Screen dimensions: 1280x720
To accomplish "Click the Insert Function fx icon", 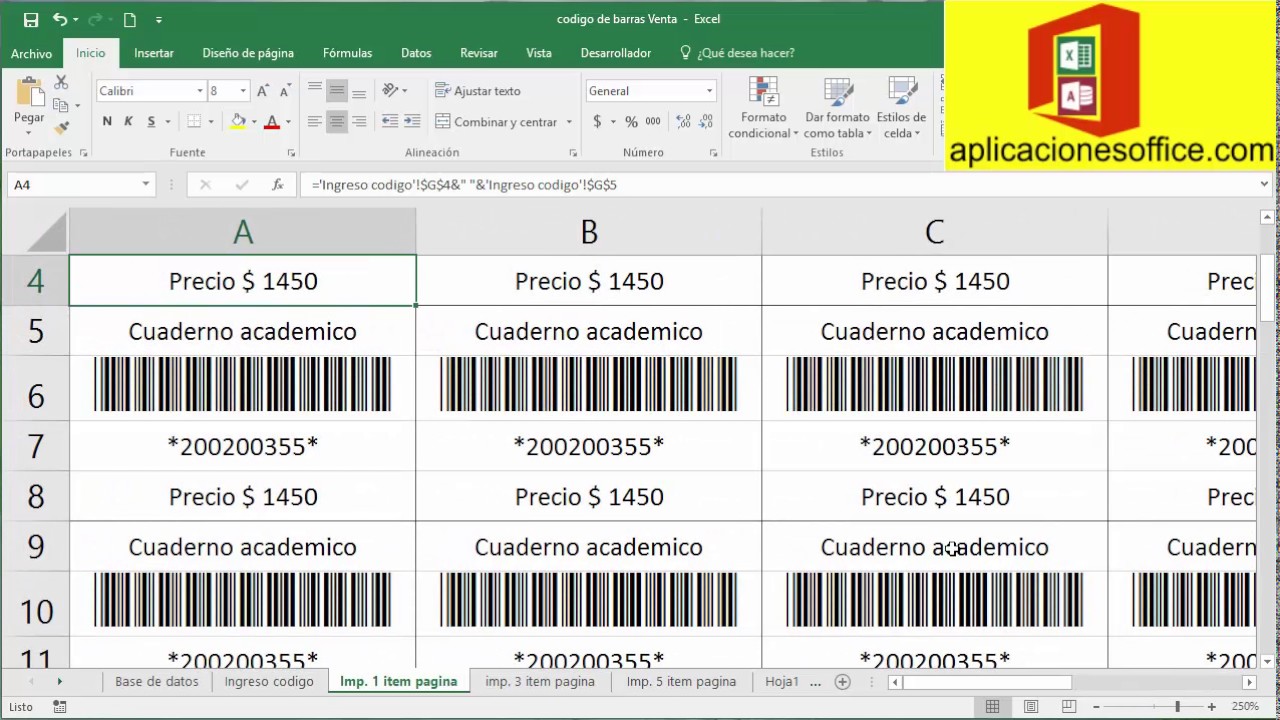I will click(278, 185).
